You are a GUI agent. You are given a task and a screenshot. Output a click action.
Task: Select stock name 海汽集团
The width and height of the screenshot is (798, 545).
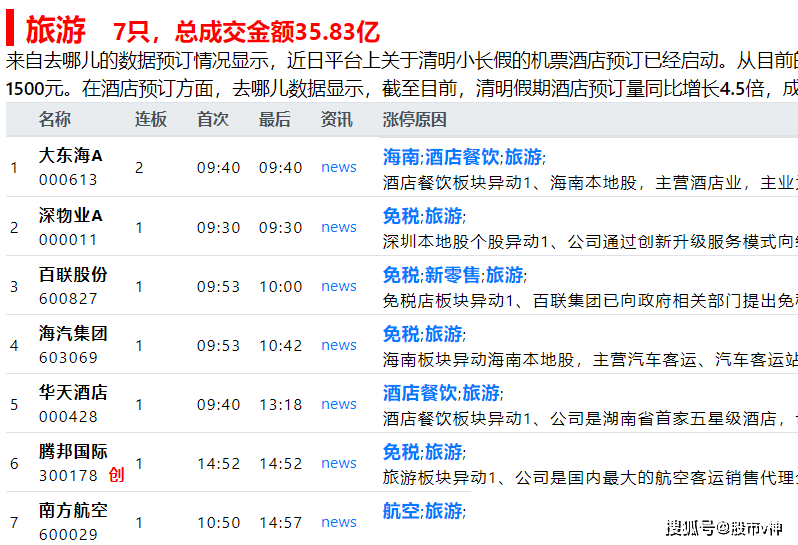pos(73,333)
